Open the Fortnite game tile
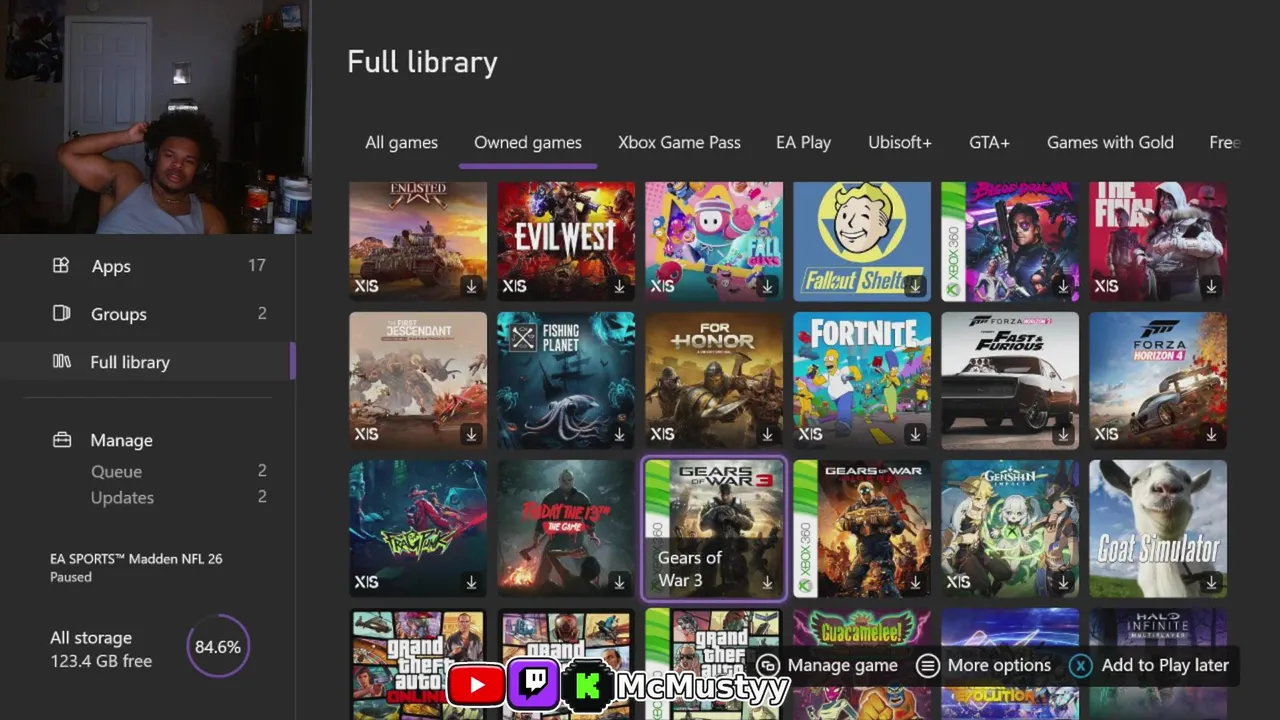 (x=862, y=380)
